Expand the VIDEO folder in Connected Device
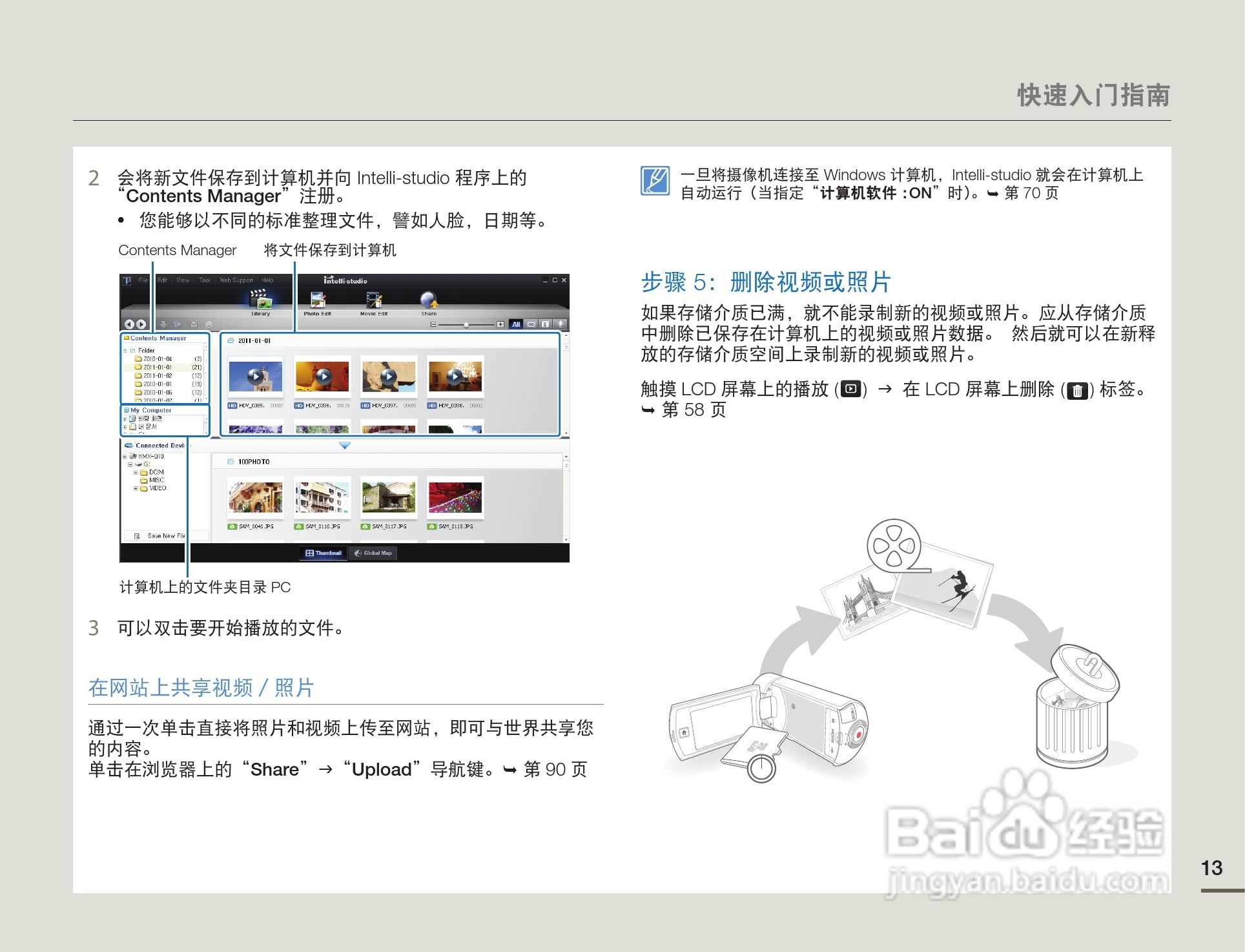The width and height of the screenshot is (1245, 952). tap(136, 488)
